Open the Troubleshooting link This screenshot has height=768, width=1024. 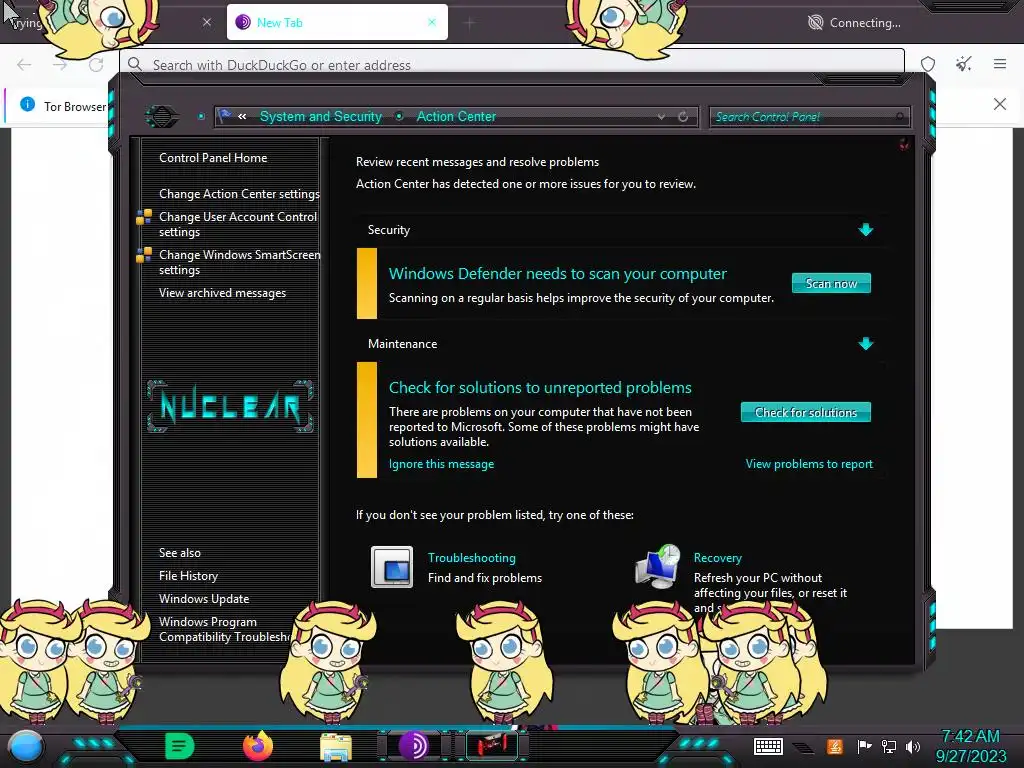pyautogui.click(x=472, y=558)
